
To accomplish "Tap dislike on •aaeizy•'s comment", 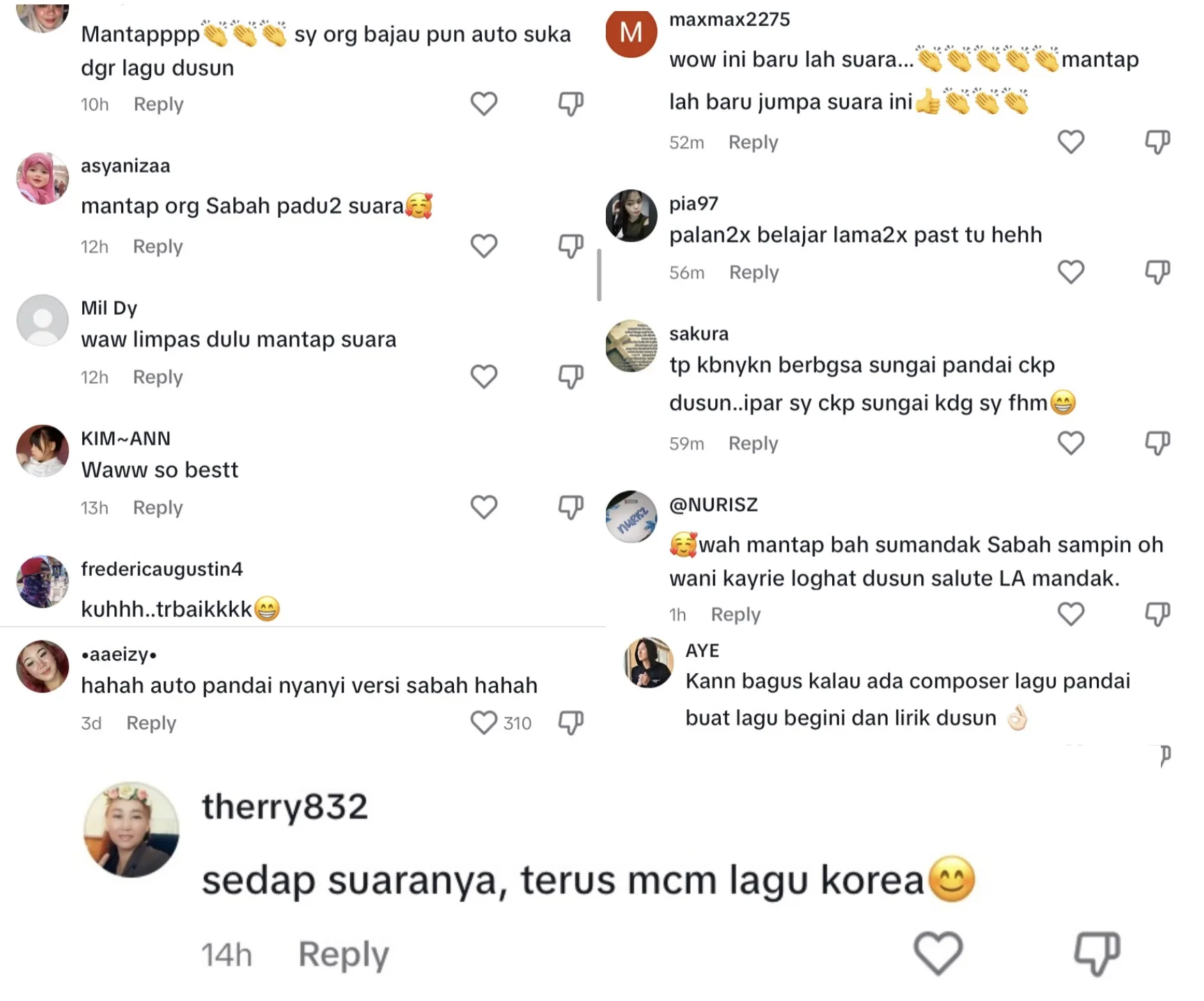I will click(x=570, y=723).
